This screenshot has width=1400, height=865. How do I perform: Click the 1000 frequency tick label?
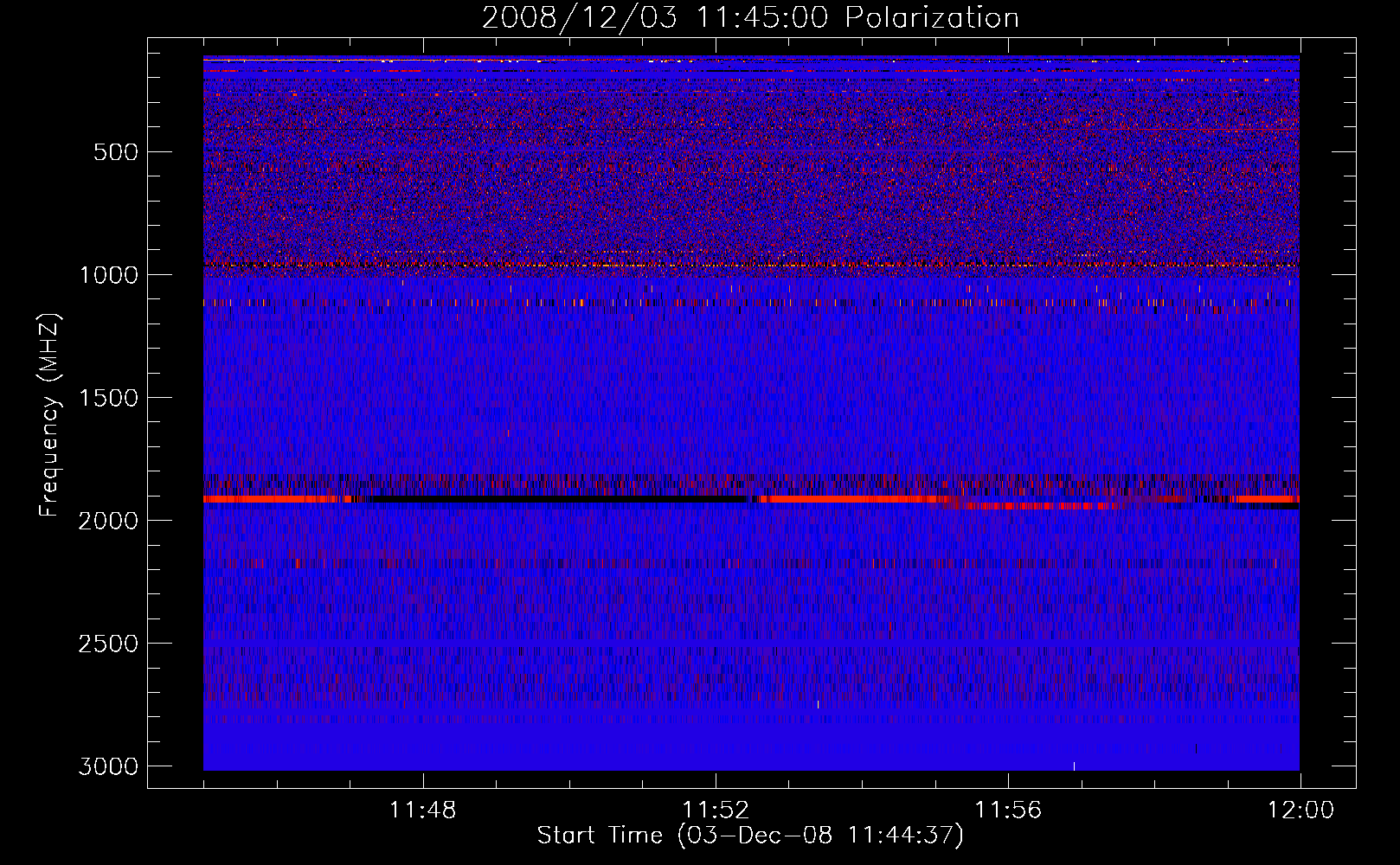(x=108, y=275)
